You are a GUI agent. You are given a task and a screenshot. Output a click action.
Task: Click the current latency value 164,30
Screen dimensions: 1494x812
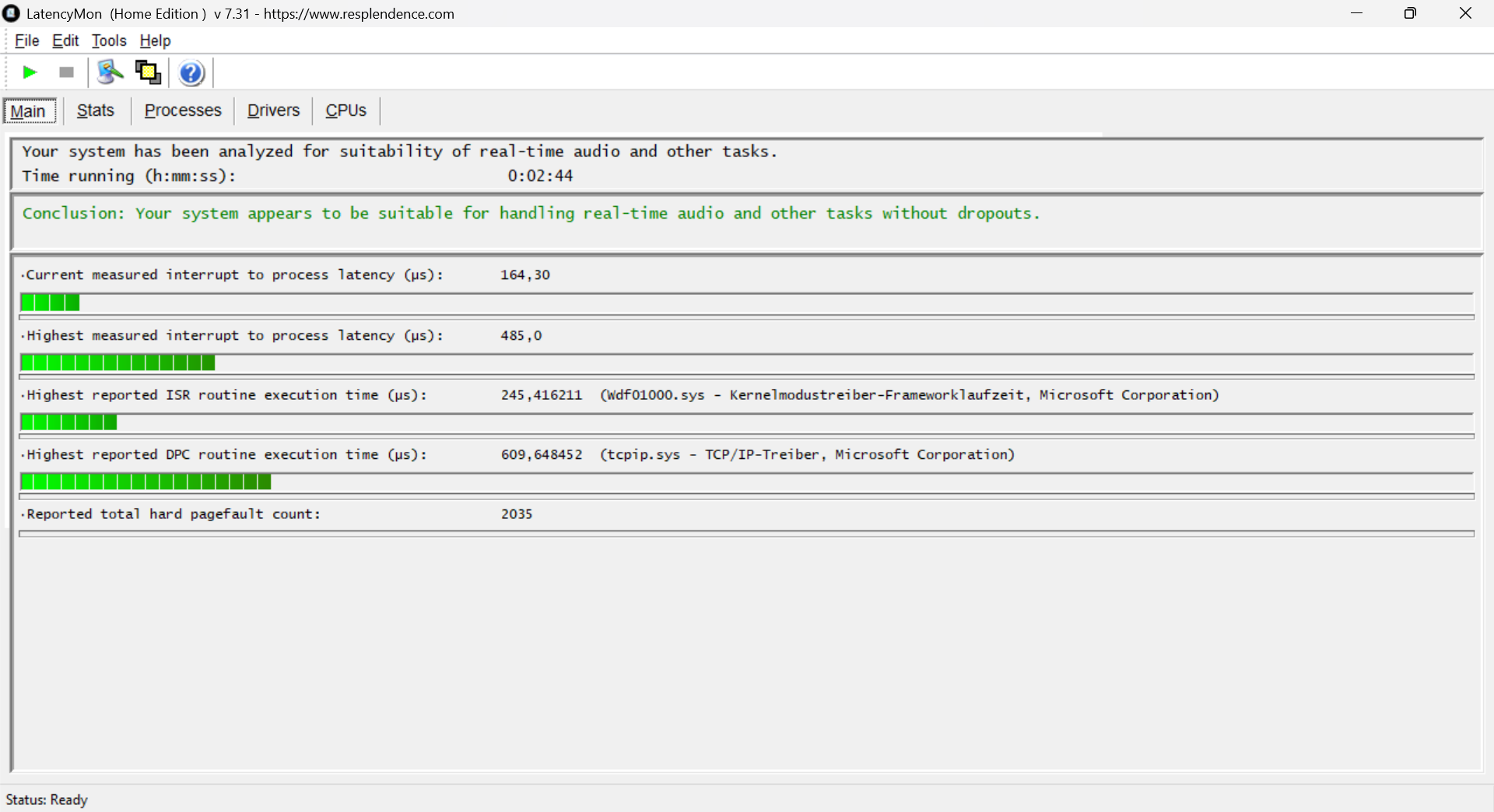click(525, 275)
